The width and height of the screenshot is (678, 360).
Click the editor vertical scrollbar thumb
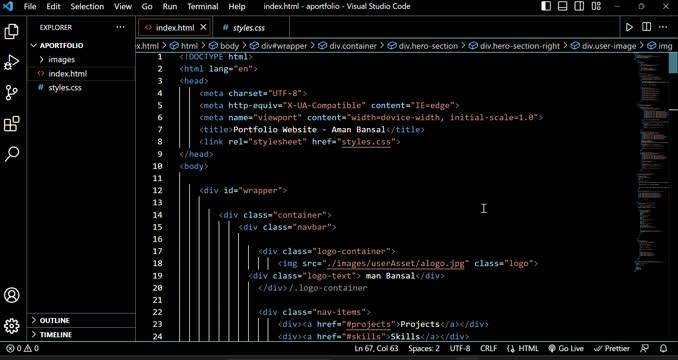coord(673,64)
